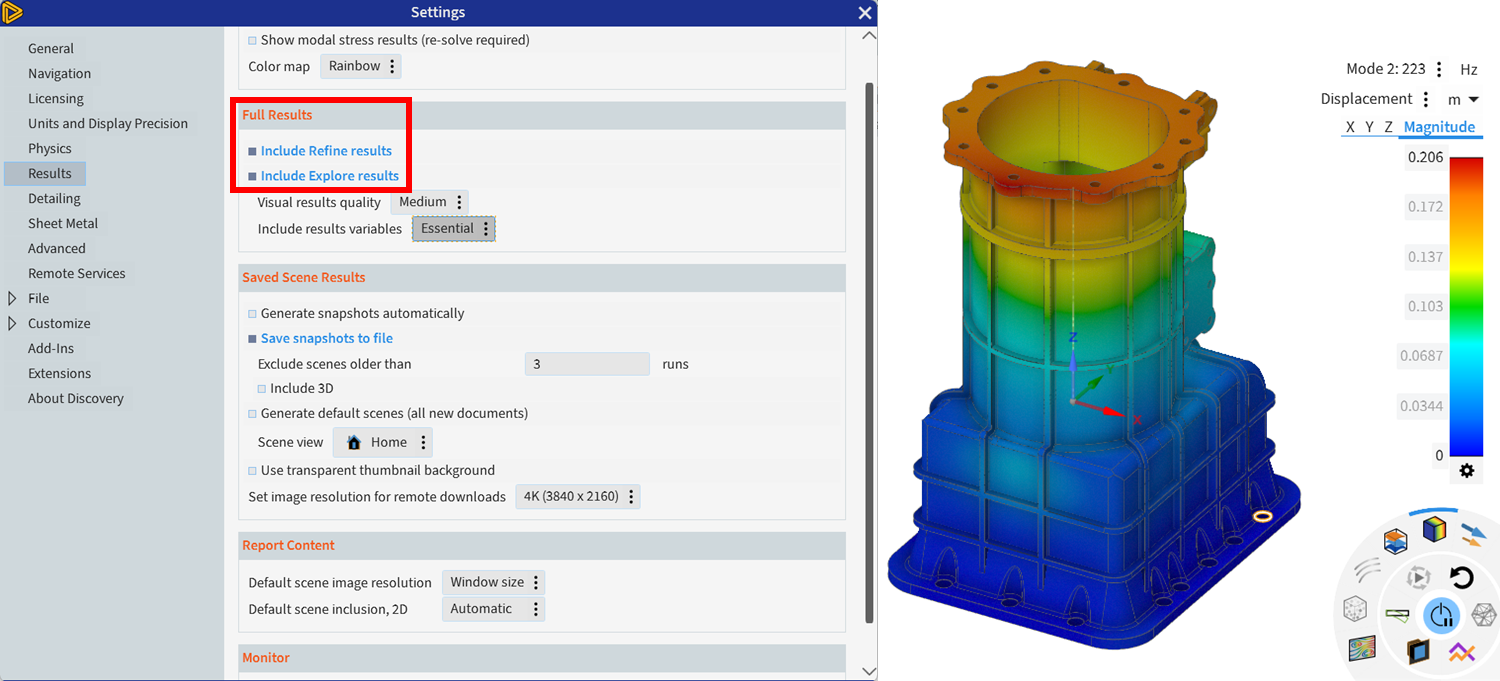Open Include results variables Essential dropdown
The image size is (1500, 681).
(x=453, y=228)
